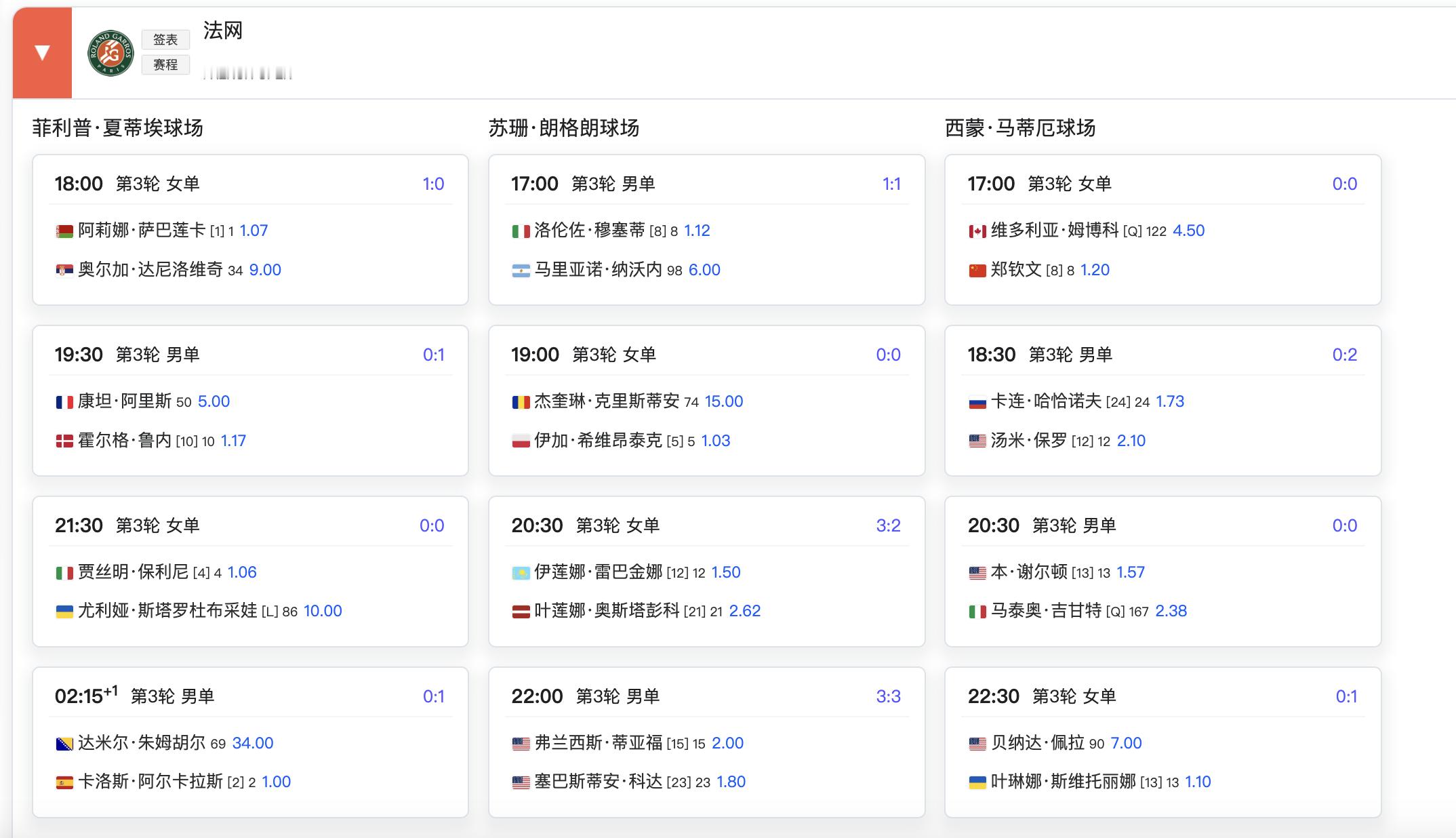Open the 签表 draw button
The image size is (1456, 838).
pyautogui.click(x=165, y=39)
